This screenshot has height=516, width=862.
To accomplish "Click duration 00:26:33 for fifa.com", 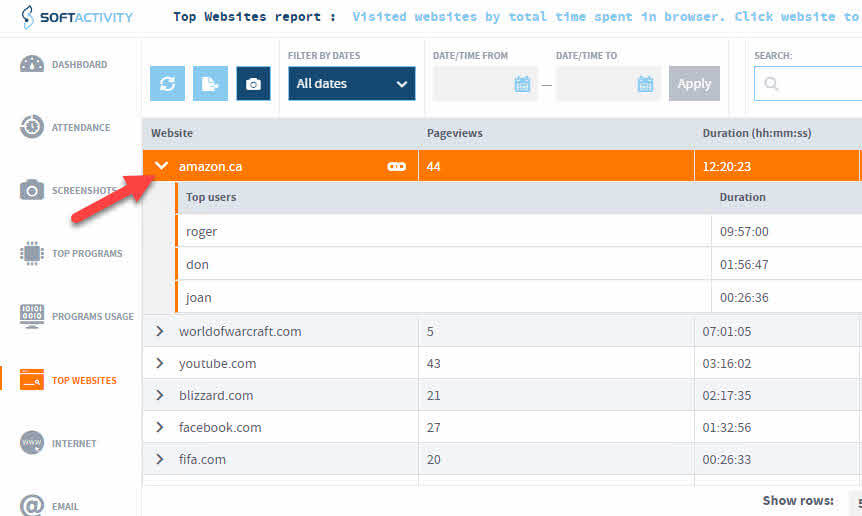I will tap(727, 459).
